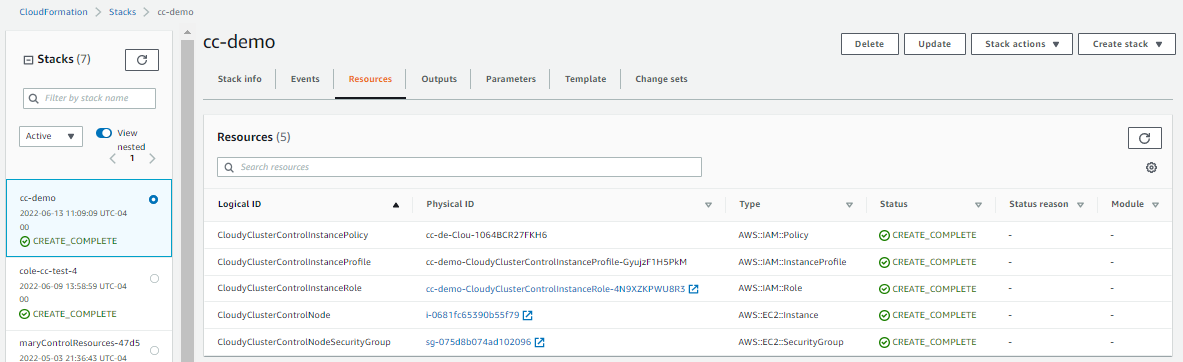Select cole-cc-test-4 stack radio button
1183x362 pixels.
pyautogui.click(x=155, y=278)
